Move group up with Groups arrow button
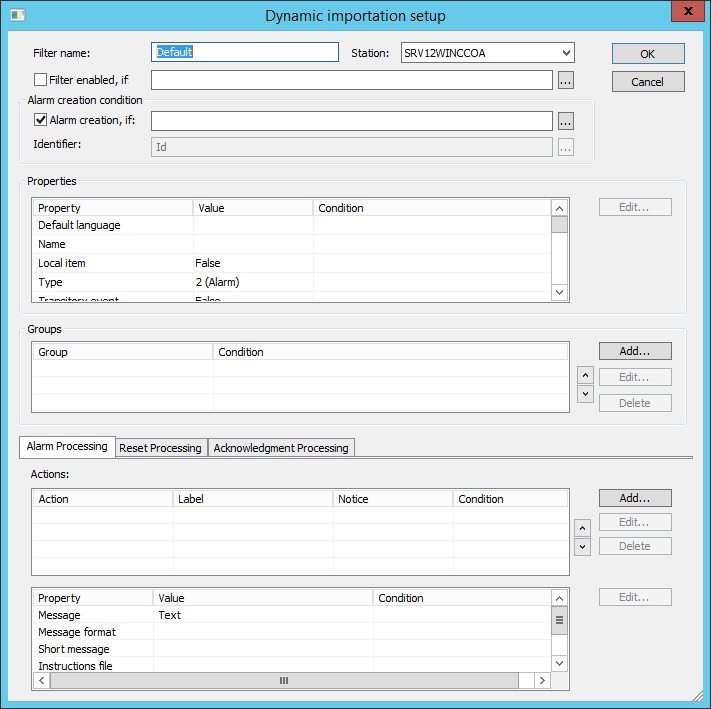Image resolution: width=711 pixels, height=709 pixels. (x=585, y=375)
